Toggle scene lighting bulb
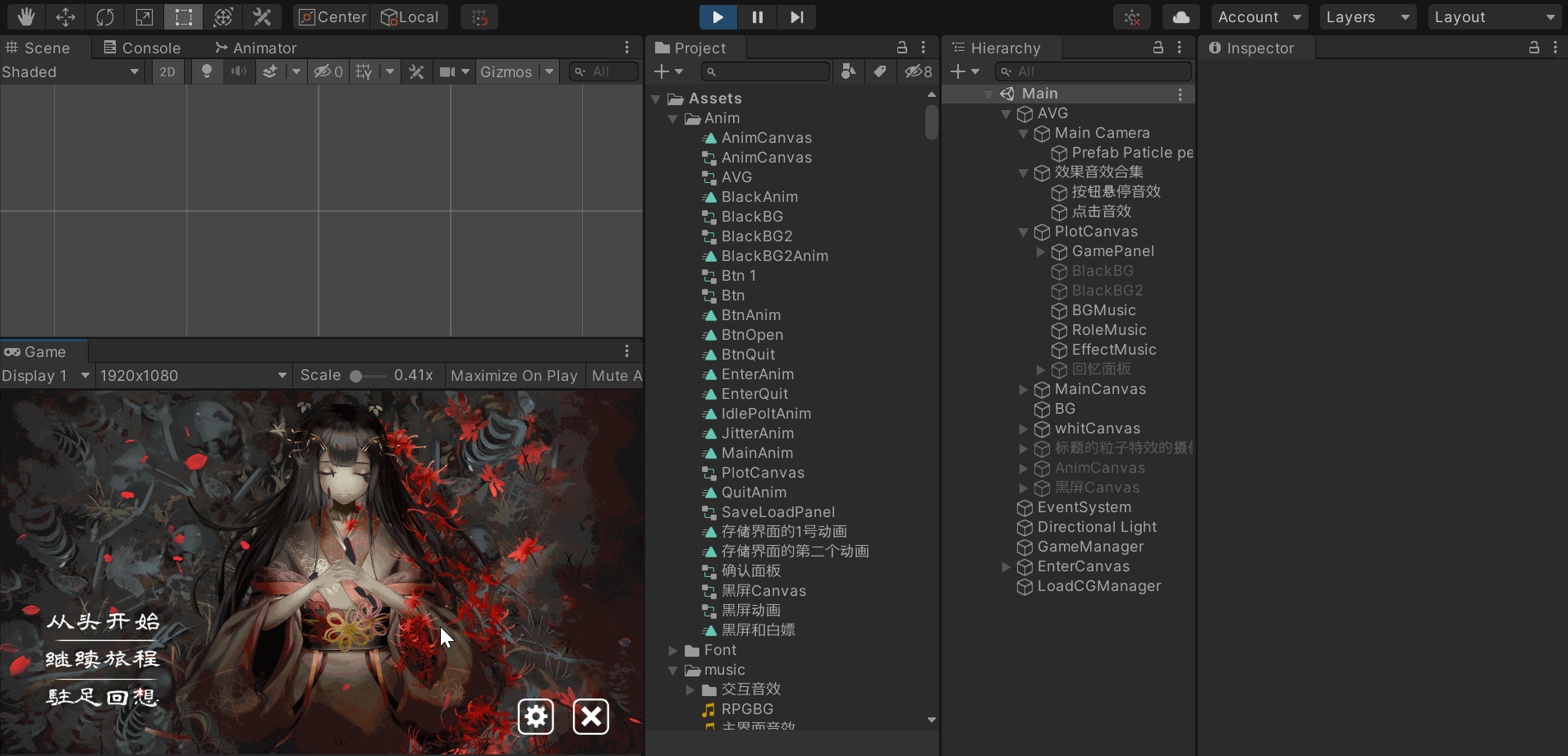 pos(207,72)
